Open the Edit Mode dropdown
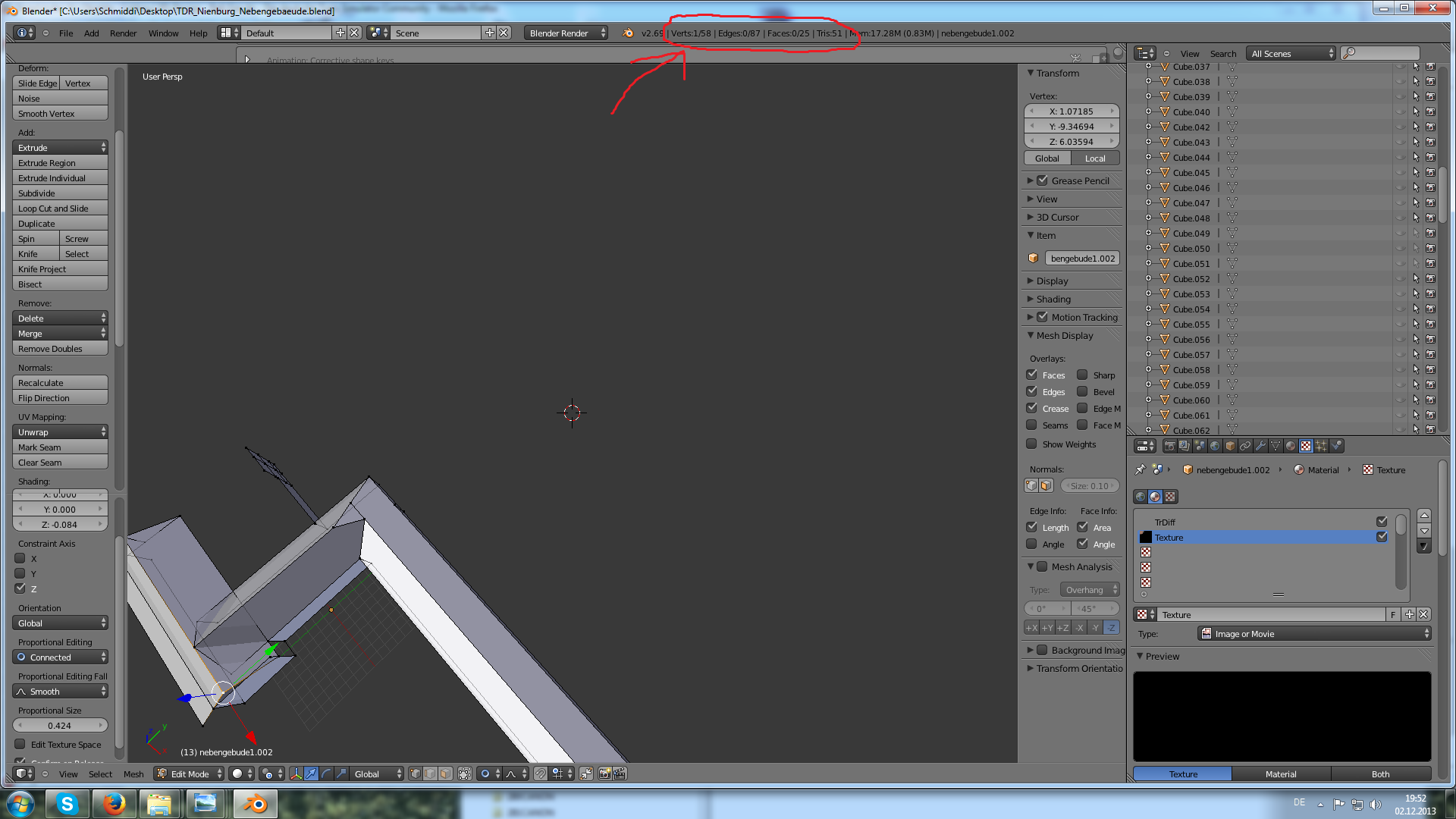 (189, 773)
